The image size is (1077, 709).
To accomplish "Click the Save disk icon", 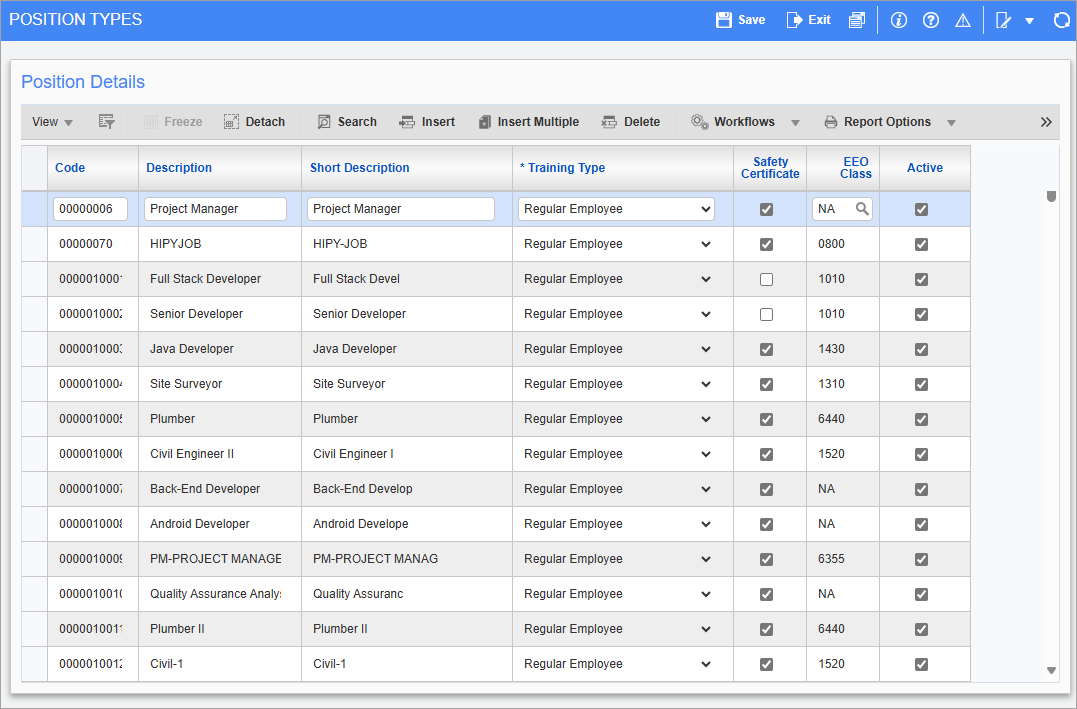I will (723, 20).
